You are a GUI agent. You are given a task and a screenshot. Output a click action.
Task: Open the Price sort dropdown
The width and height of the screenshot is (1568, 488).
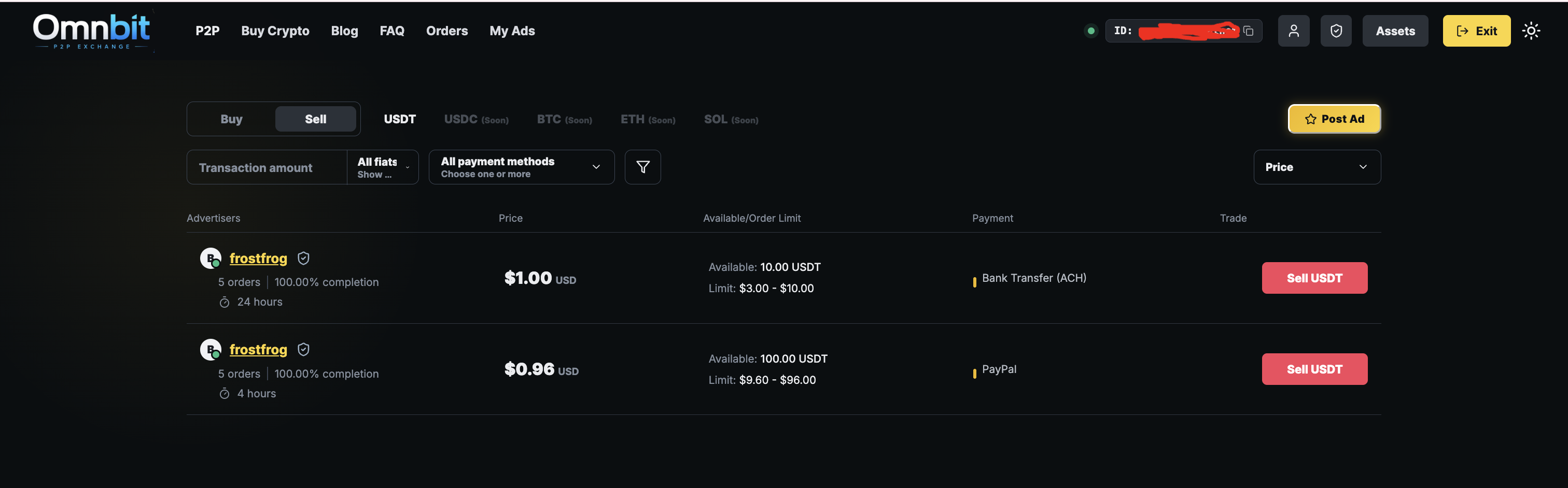point(1317,167)
